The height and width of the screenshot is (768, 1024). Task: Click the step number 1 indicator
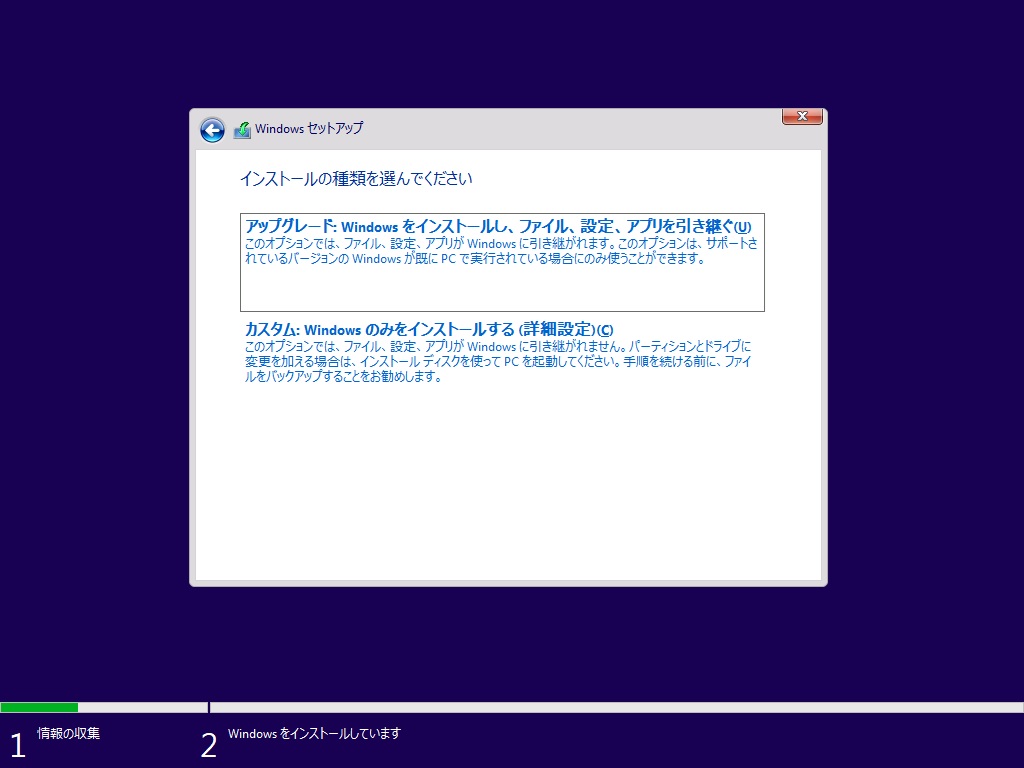click(16, 745)
